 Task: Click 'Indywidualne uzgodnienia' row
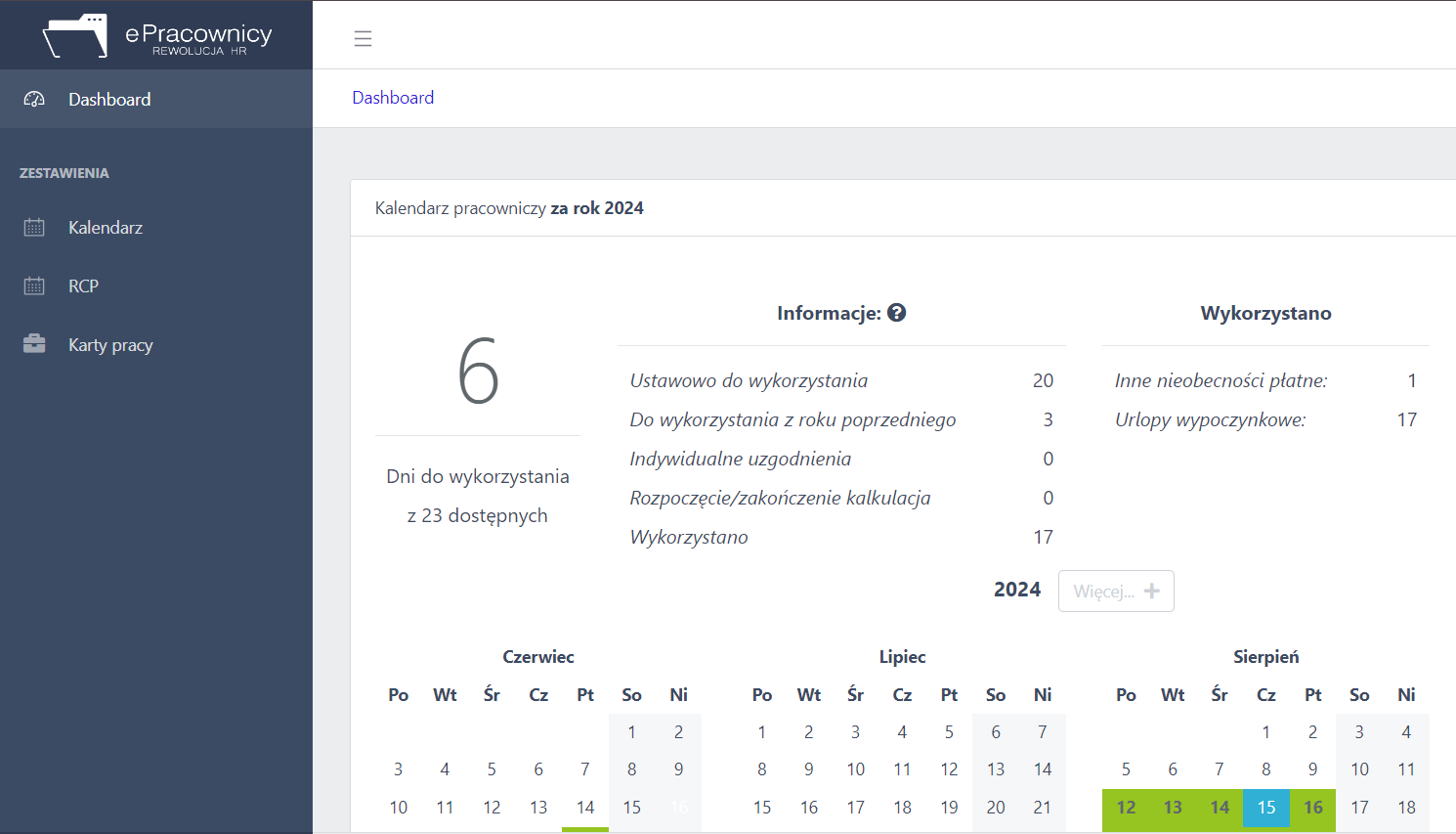point(841,459)
